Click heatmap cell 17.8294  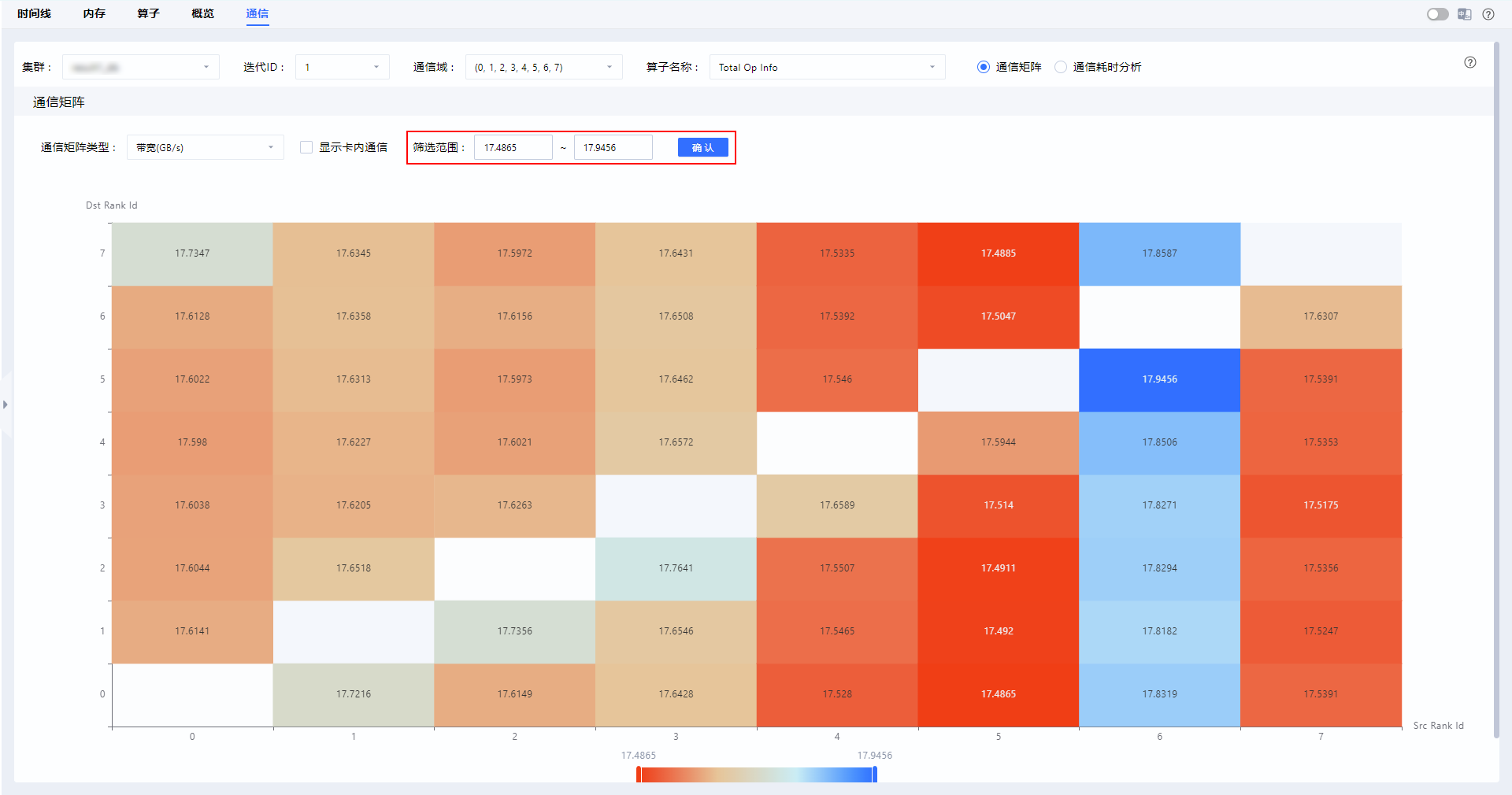1159,568
